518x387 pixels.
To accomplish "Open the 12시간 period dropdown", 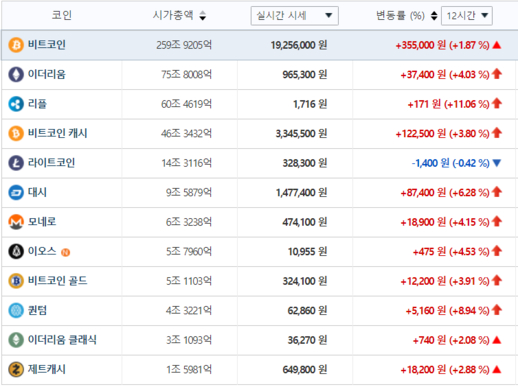I will (x=467, y=16).
